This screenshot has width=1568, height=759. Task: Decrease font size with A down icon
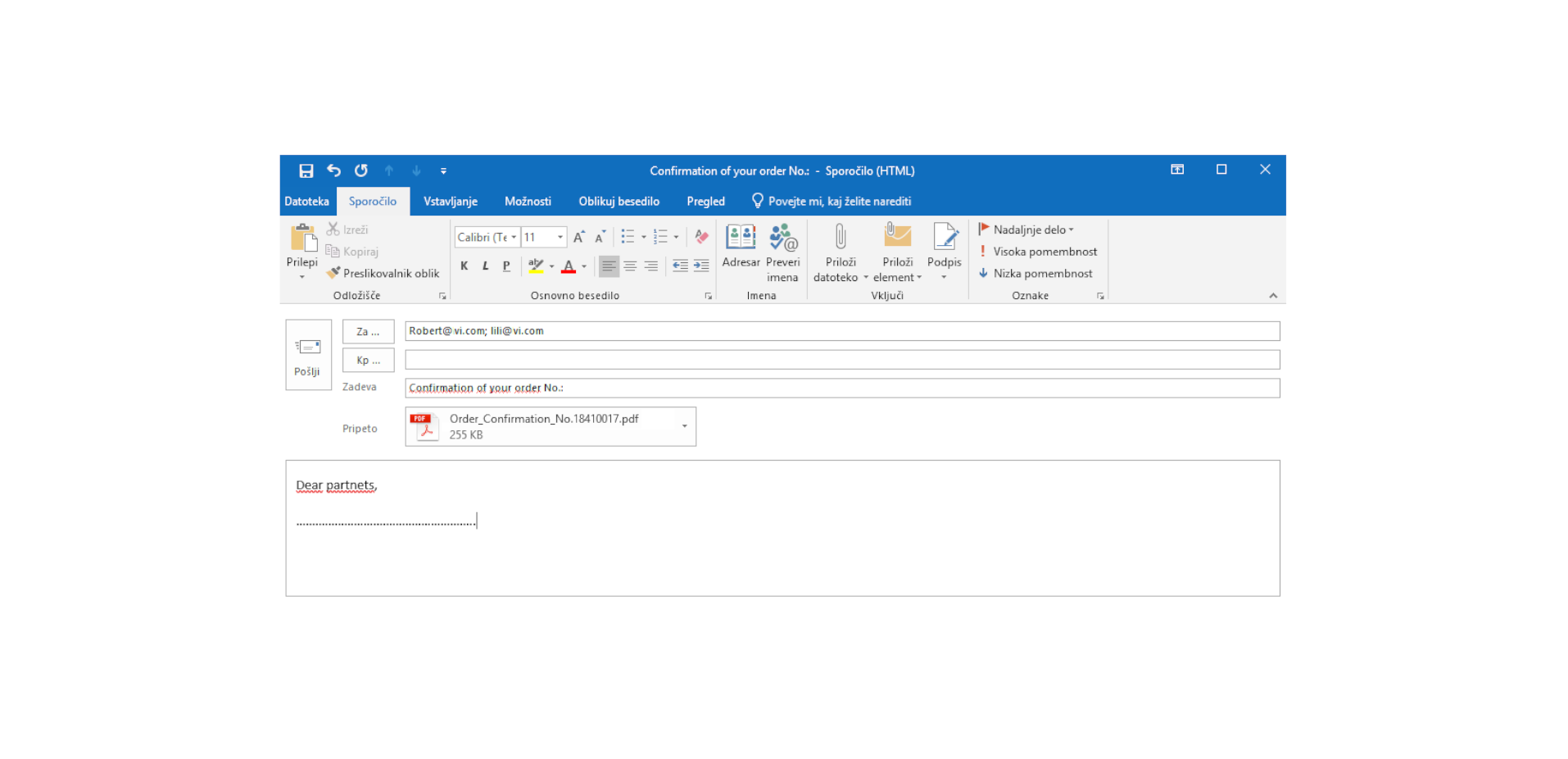click(x=600, y=237)
